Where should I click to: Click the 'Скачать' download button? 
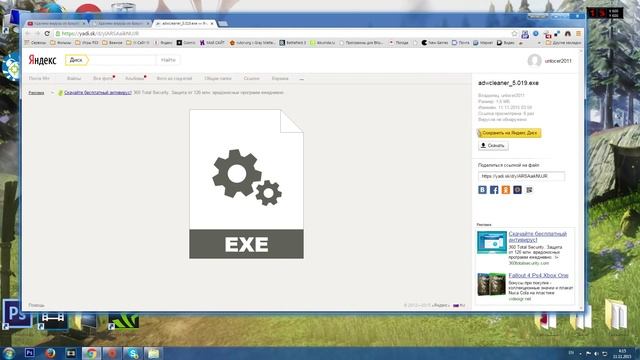tap(493, 145)
